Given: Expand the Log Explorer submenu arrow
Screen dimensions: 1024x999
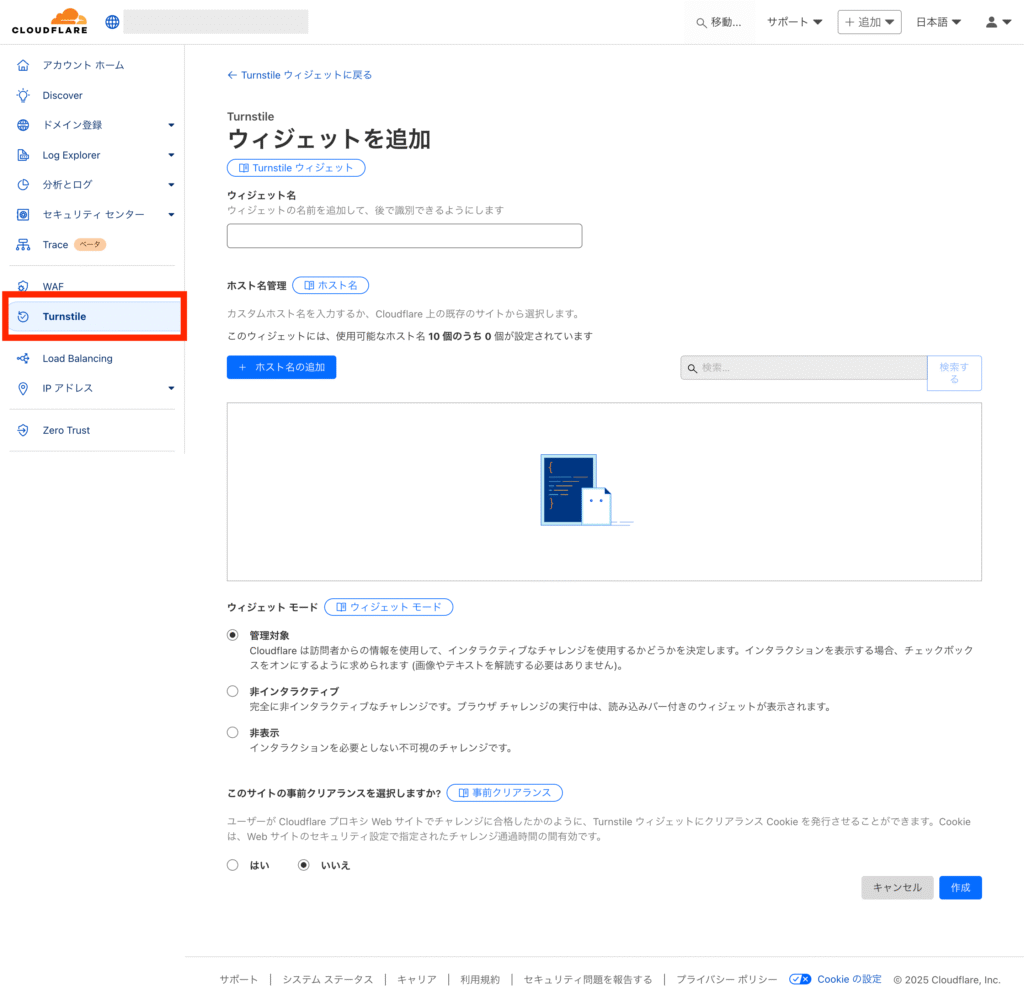Looking at the screenshot, I should point(171,155).
